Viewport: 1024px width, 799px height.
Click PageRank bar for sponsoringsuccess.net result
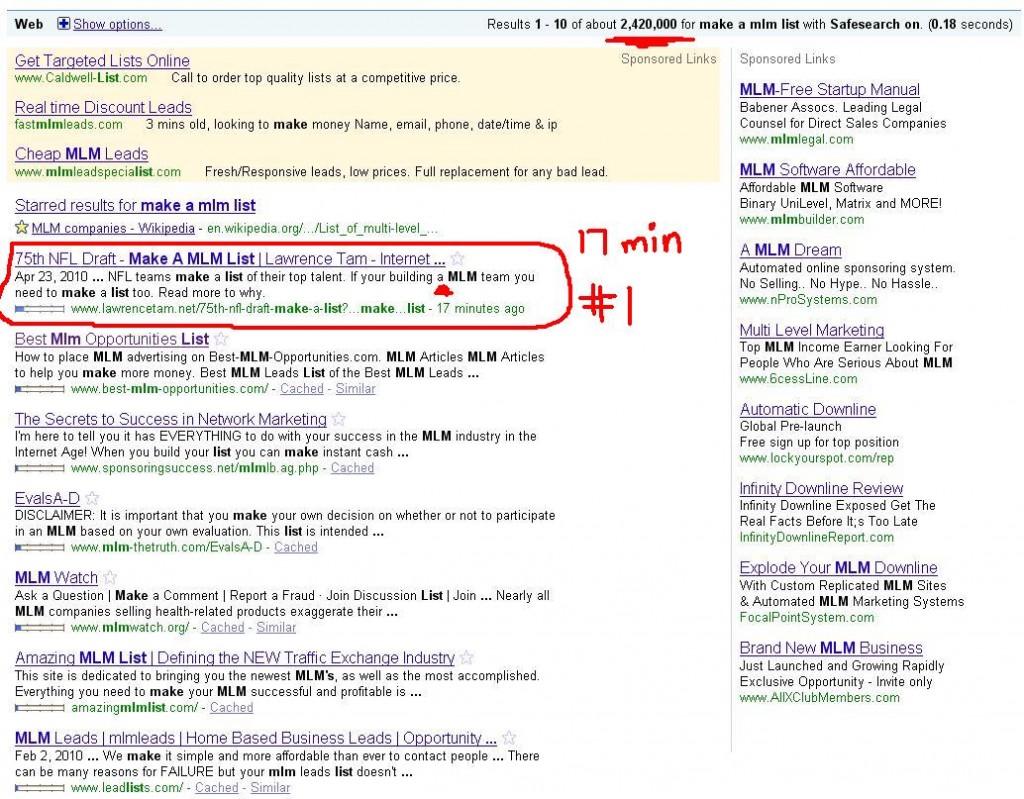coord(39,468)
